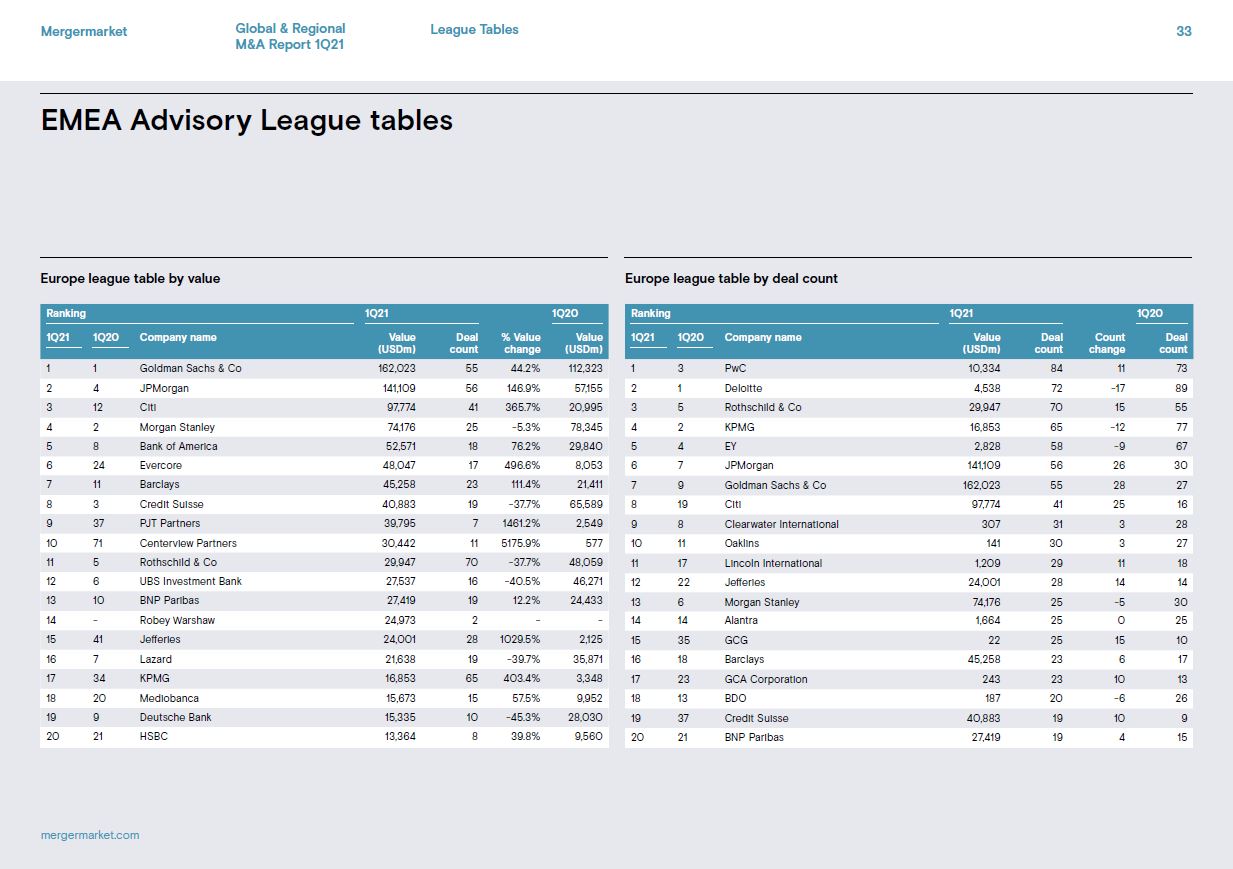
Task: Click the League Tables header label
Action: [x=474, y=30]
